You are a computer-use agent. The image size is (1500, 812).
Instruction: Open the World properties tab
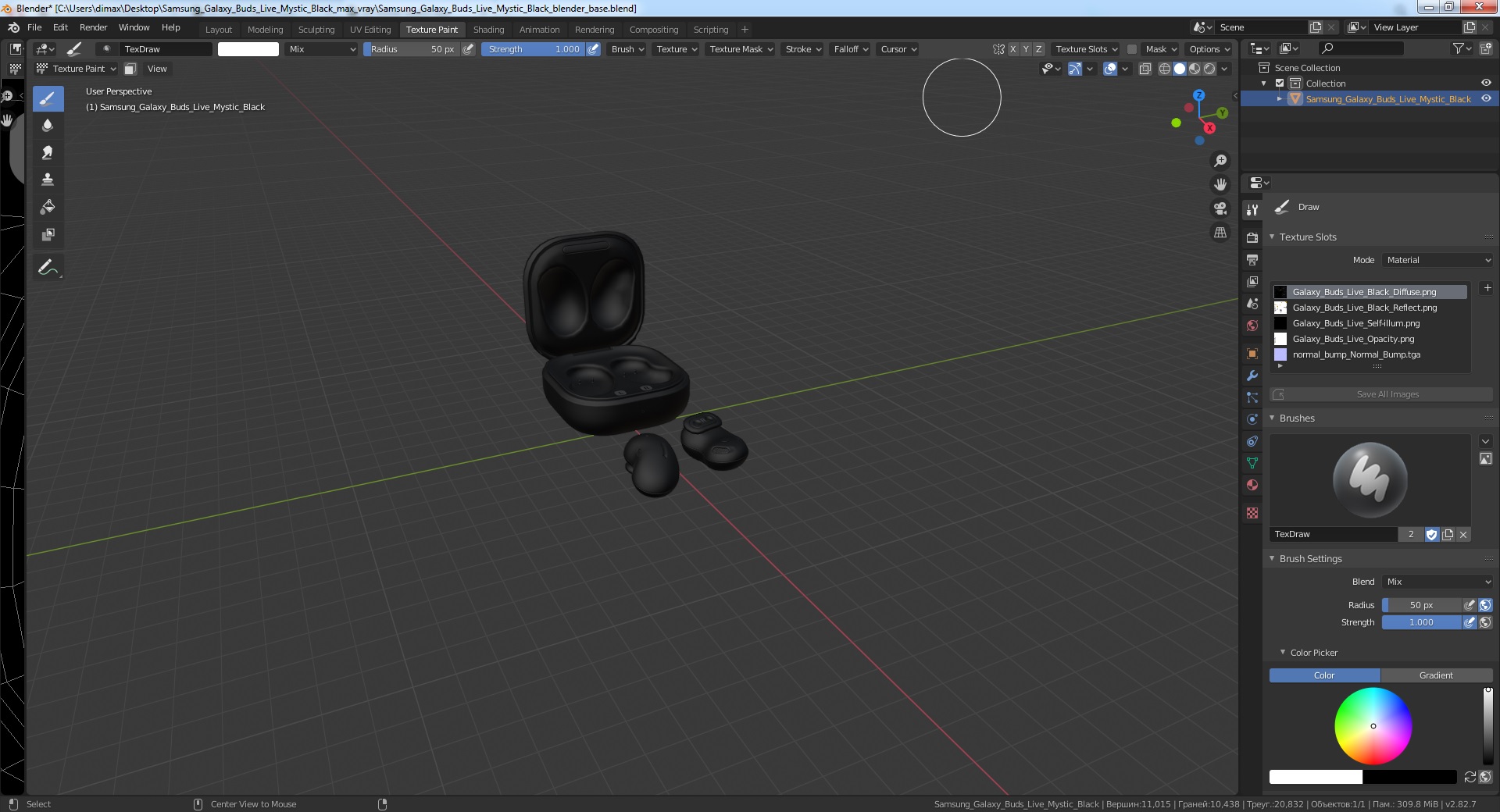(x=1252, y=326)
